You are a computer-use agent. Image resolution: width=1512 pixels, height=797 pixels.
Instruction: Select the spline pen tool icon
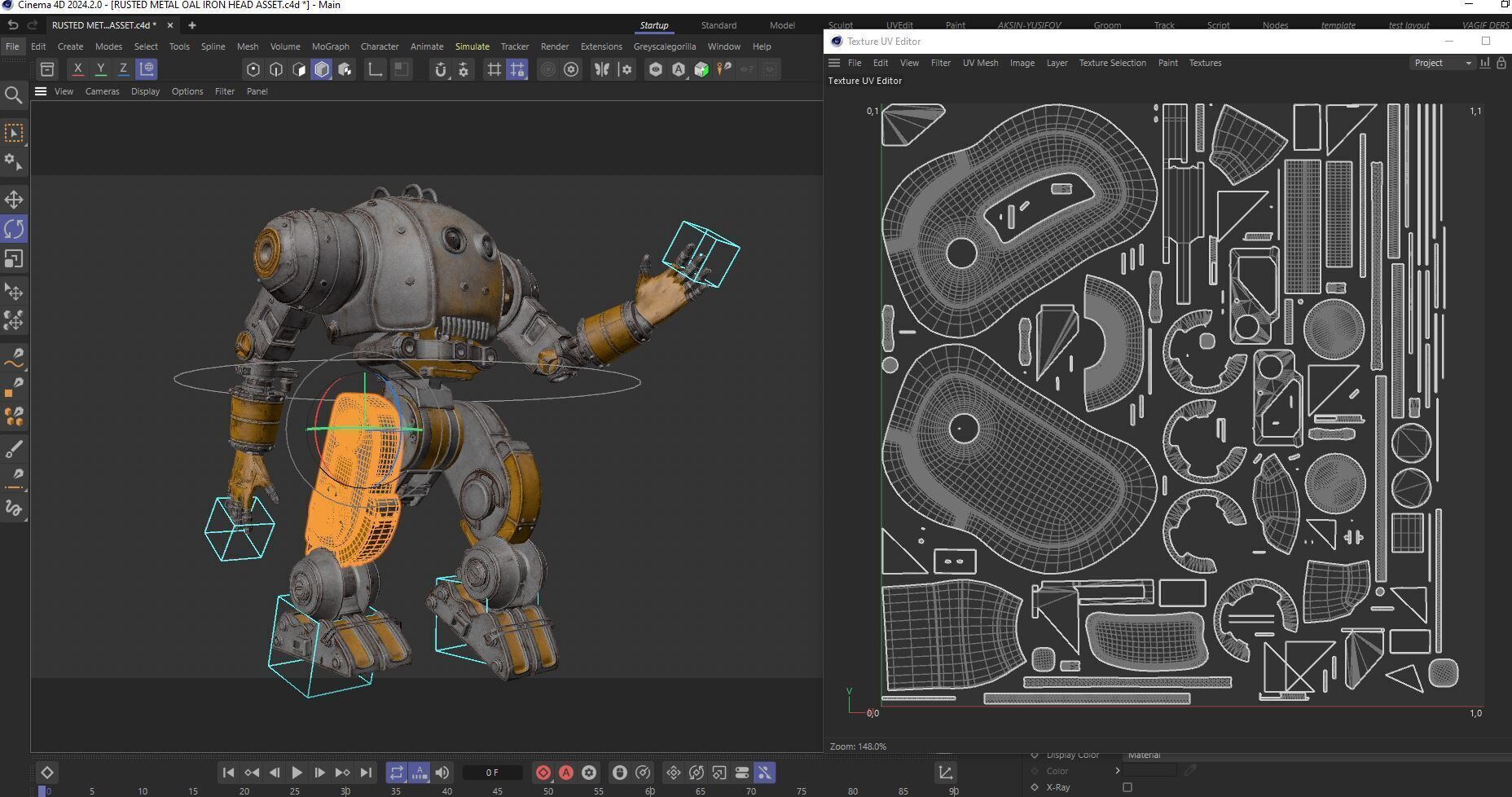coord(14,357)
